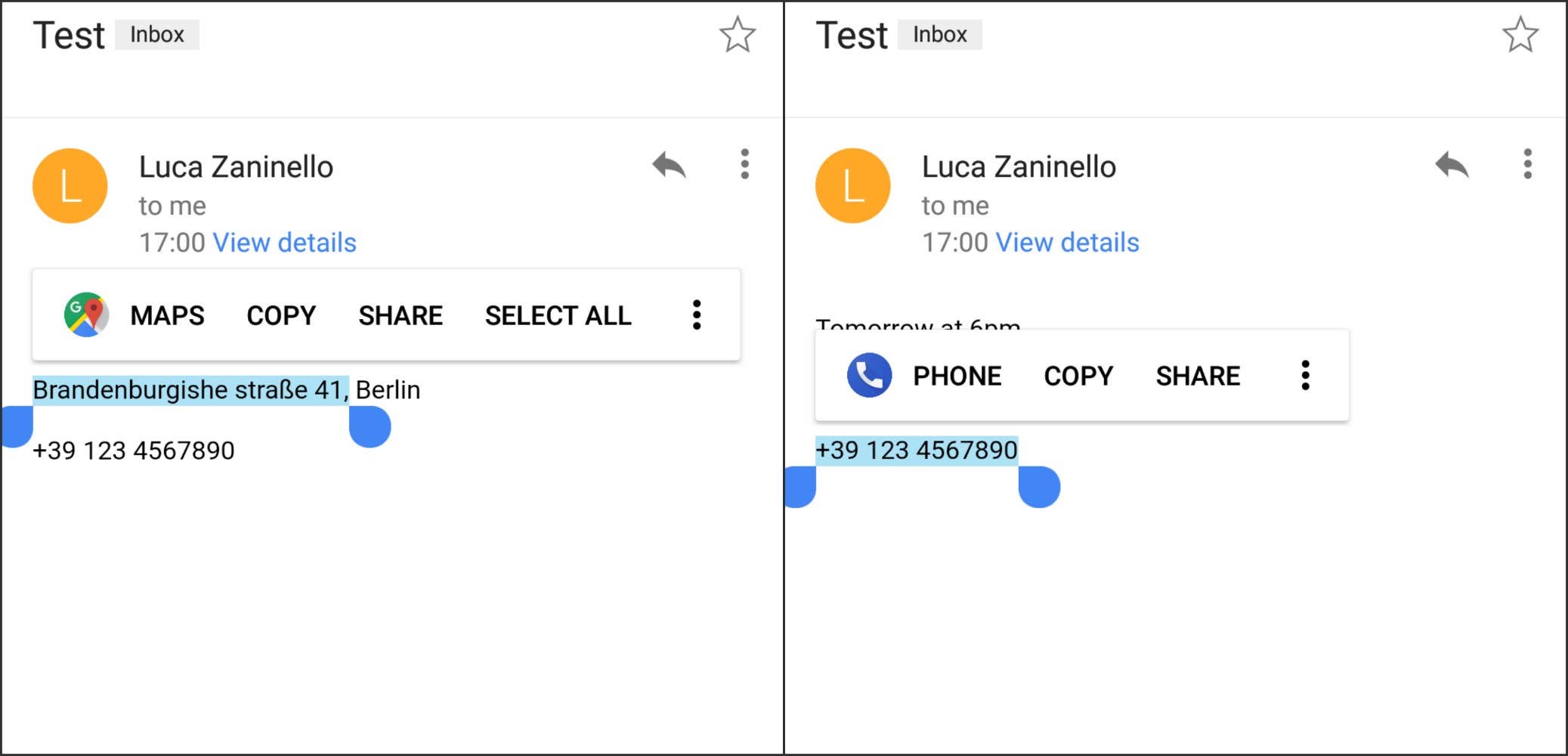Star the Test email on the left
The height and width of the screenshot is (756, 1568).
tap(737, 34)
